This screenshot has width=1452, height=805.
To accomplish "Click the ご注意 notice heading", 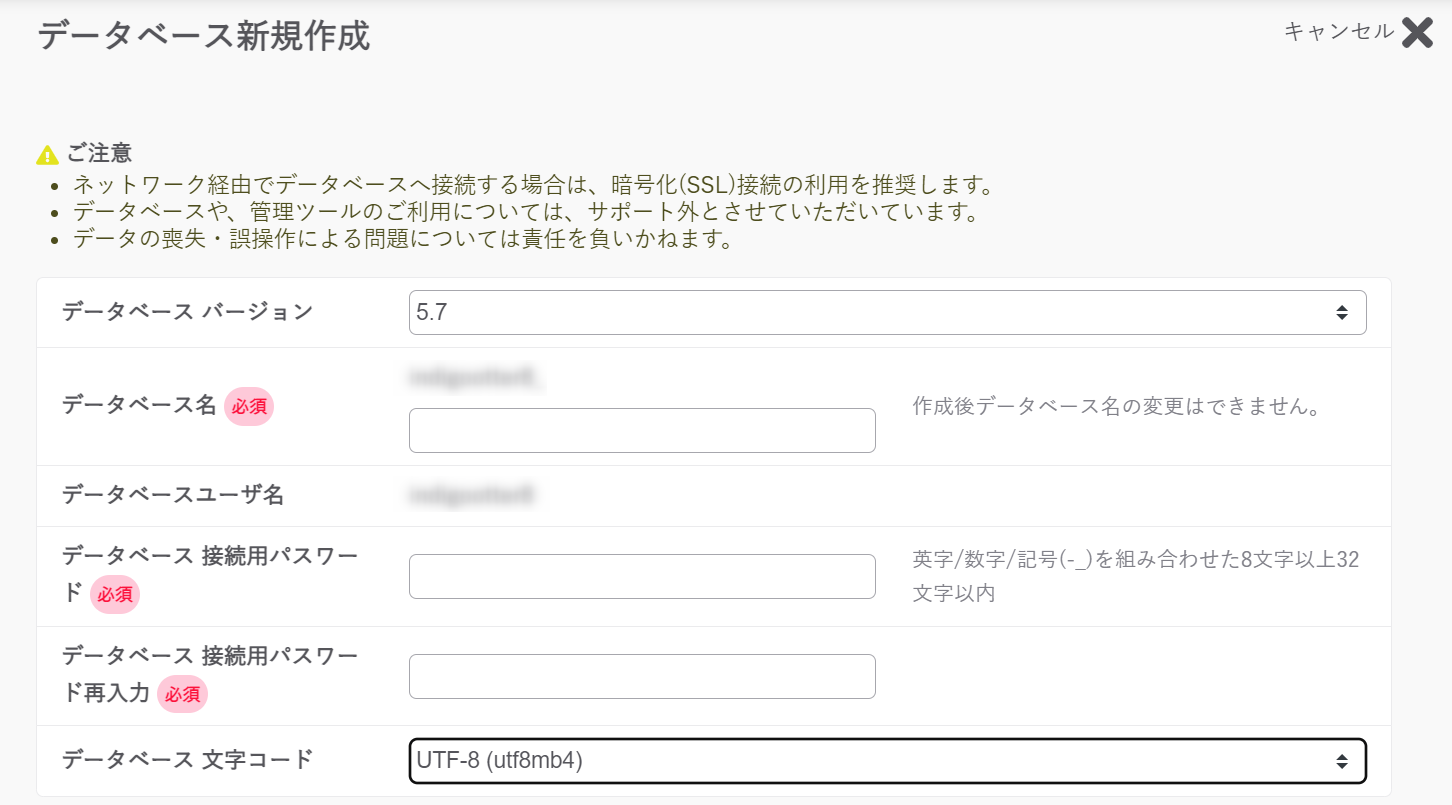I will click(99, 154).
